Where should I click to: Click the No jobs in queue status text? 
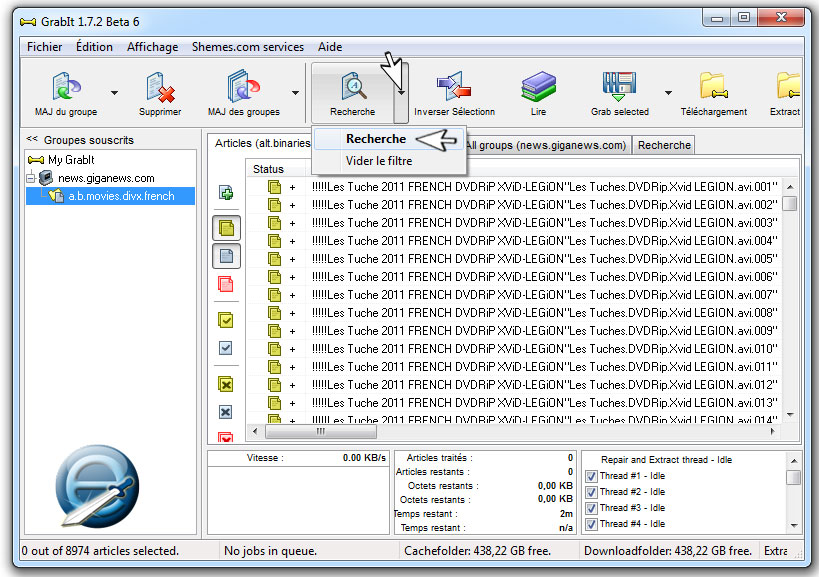point(271,551)
